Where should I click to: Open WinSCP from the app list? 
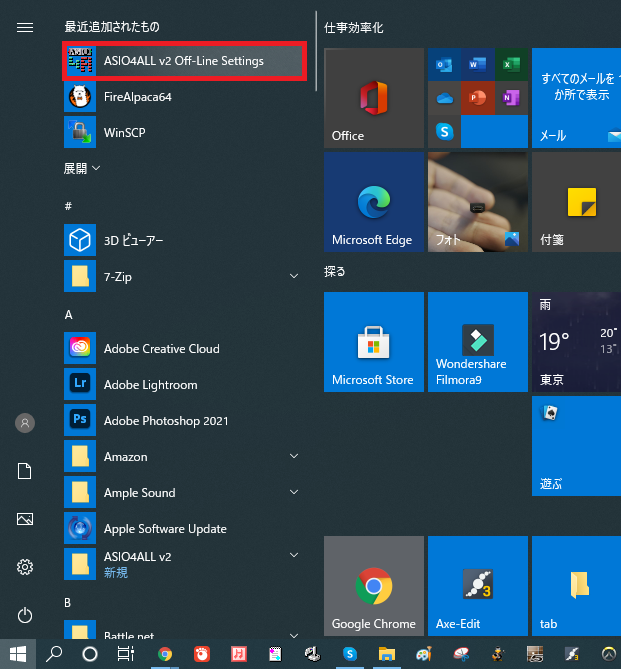pos(184,132)
